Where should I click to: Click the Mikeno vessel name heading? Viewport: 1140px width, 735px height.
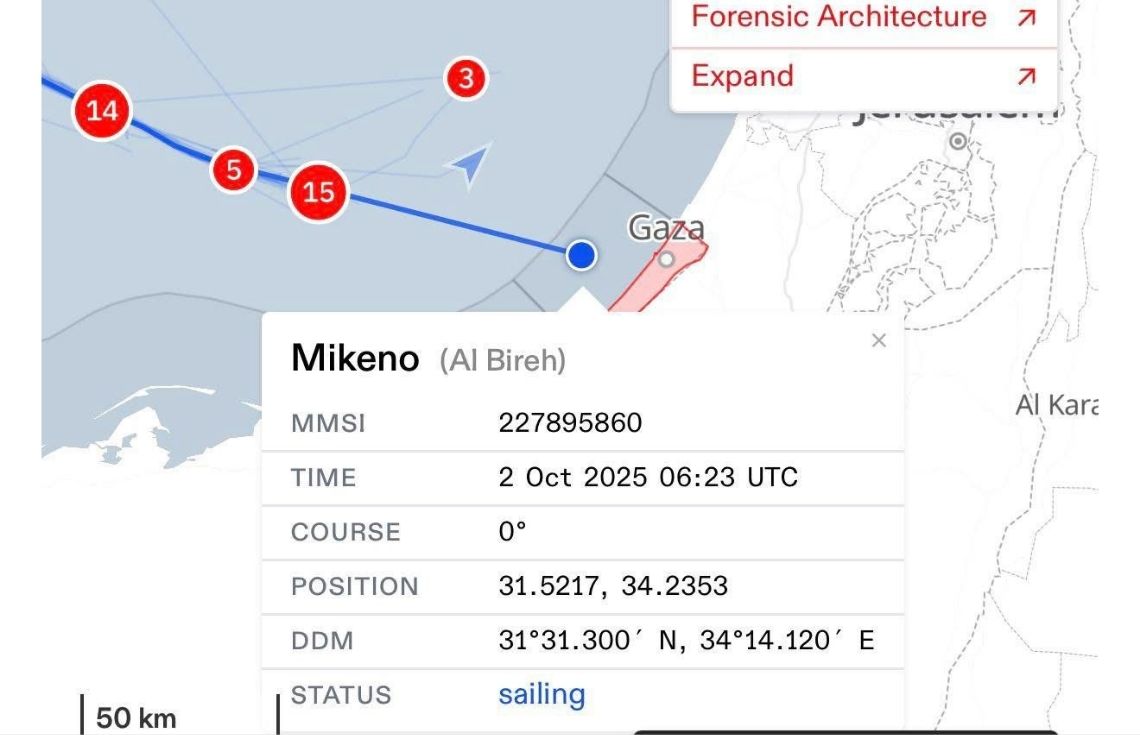point(355,358)
